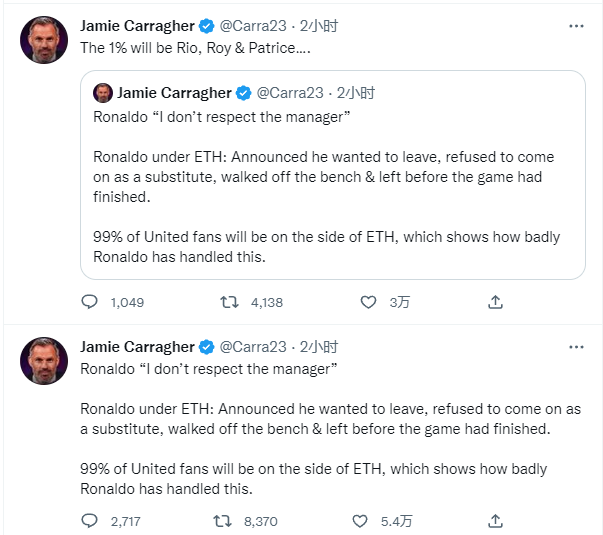Click Jamie Carragher's avatar on bottom tweet

click(x=45, y=361)
